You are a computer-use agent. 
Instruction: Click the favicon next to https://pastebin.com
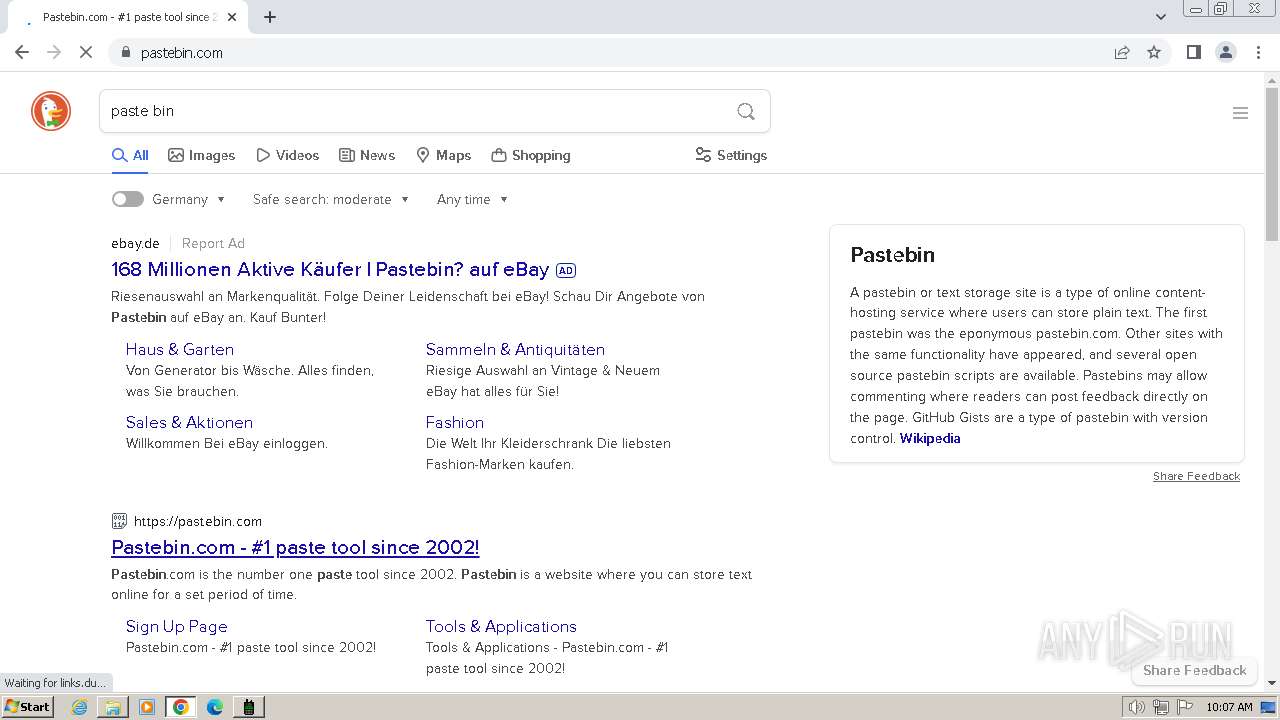[119, 521]
